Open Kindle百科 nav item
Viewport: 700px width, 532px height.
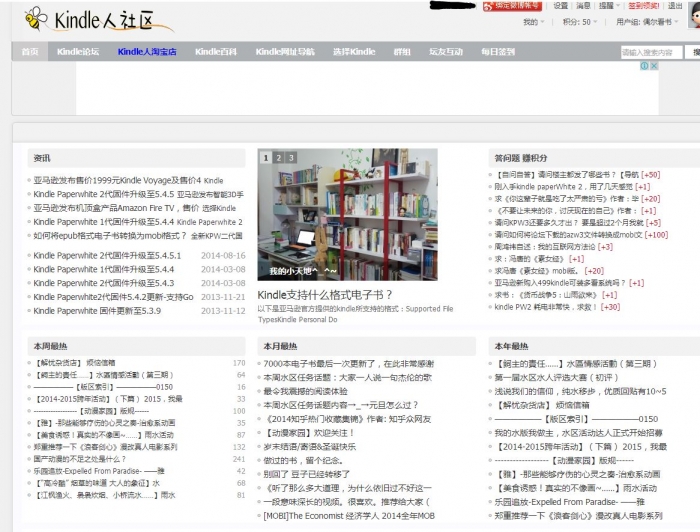pyautogui.click(x=216, y=52)
